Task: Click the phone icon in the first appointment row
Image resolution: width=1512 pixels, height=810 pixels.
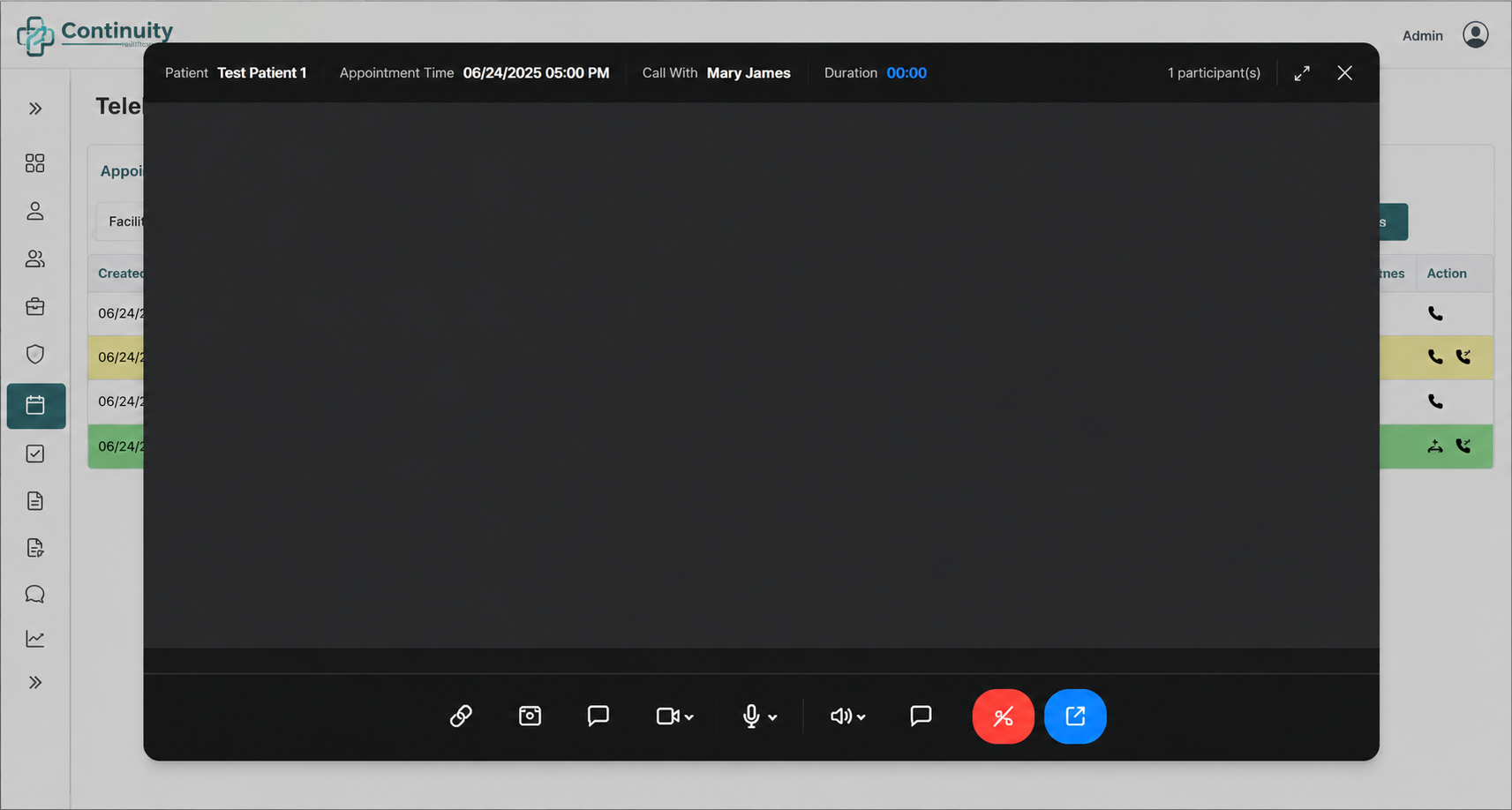Action: tap(1436, 313)
